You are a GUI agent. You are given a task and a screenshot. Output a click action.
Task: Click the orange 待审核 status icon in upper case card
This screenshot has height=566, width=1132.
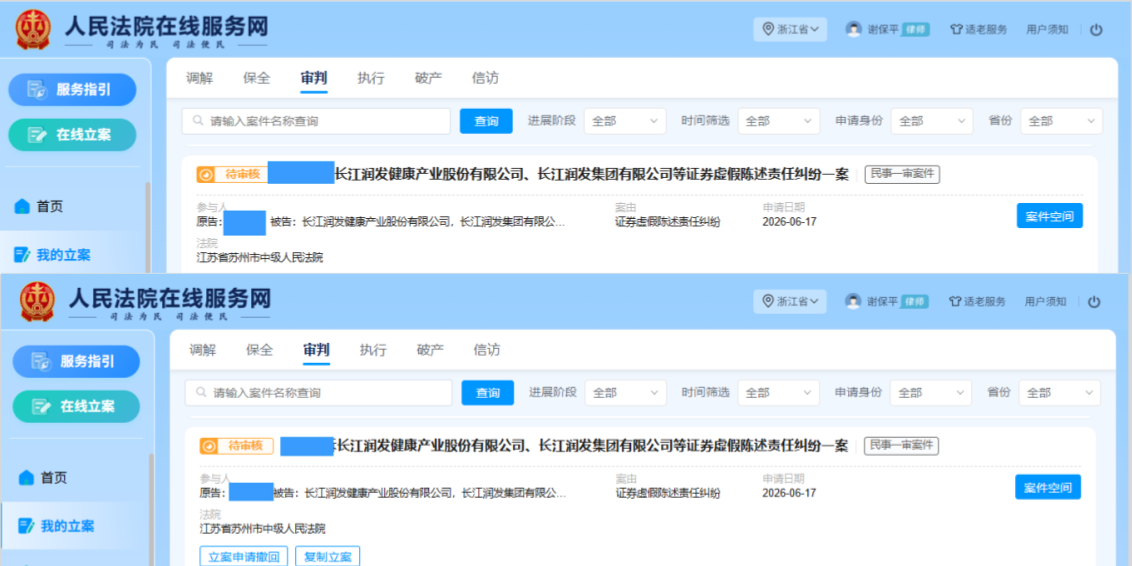coord(206,175)
